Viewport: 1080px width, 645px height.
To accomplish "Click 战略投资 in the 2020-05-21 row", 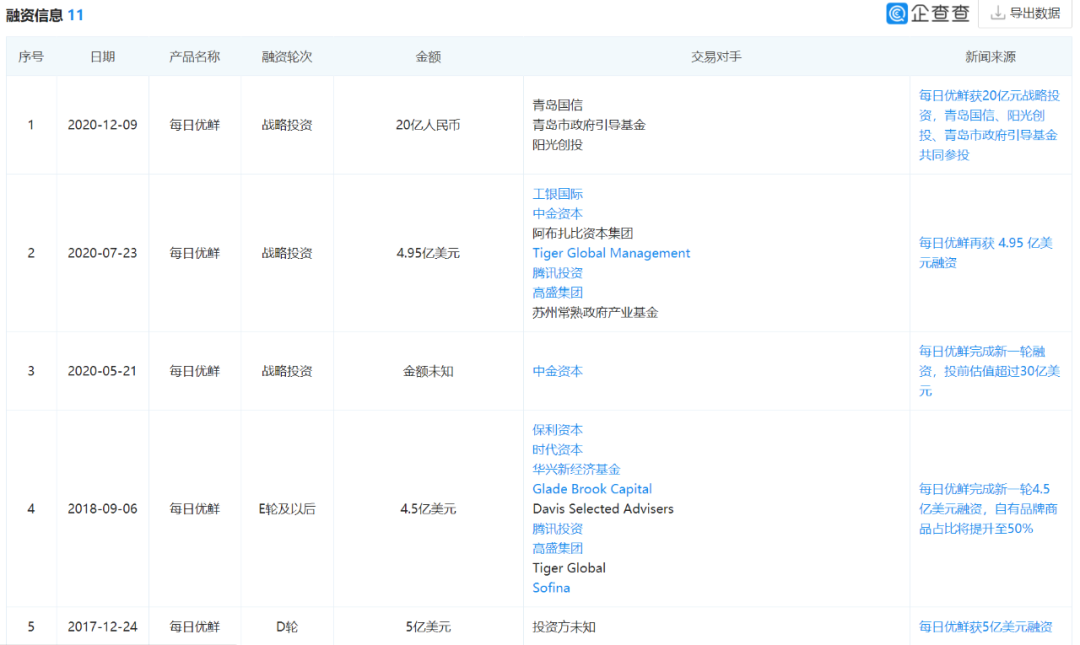I will tap(287, 371).
